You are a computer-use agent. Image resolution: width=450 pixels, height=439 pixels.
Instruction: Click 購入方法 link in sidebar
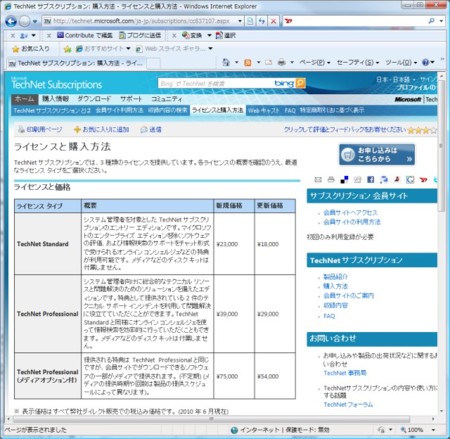[335, 286]
